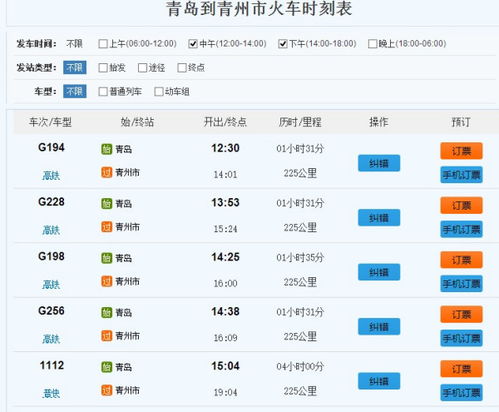Click duration 04小时00分 for train 1112
This screenshot has width=499, height=412.
(x=300, y=367)
